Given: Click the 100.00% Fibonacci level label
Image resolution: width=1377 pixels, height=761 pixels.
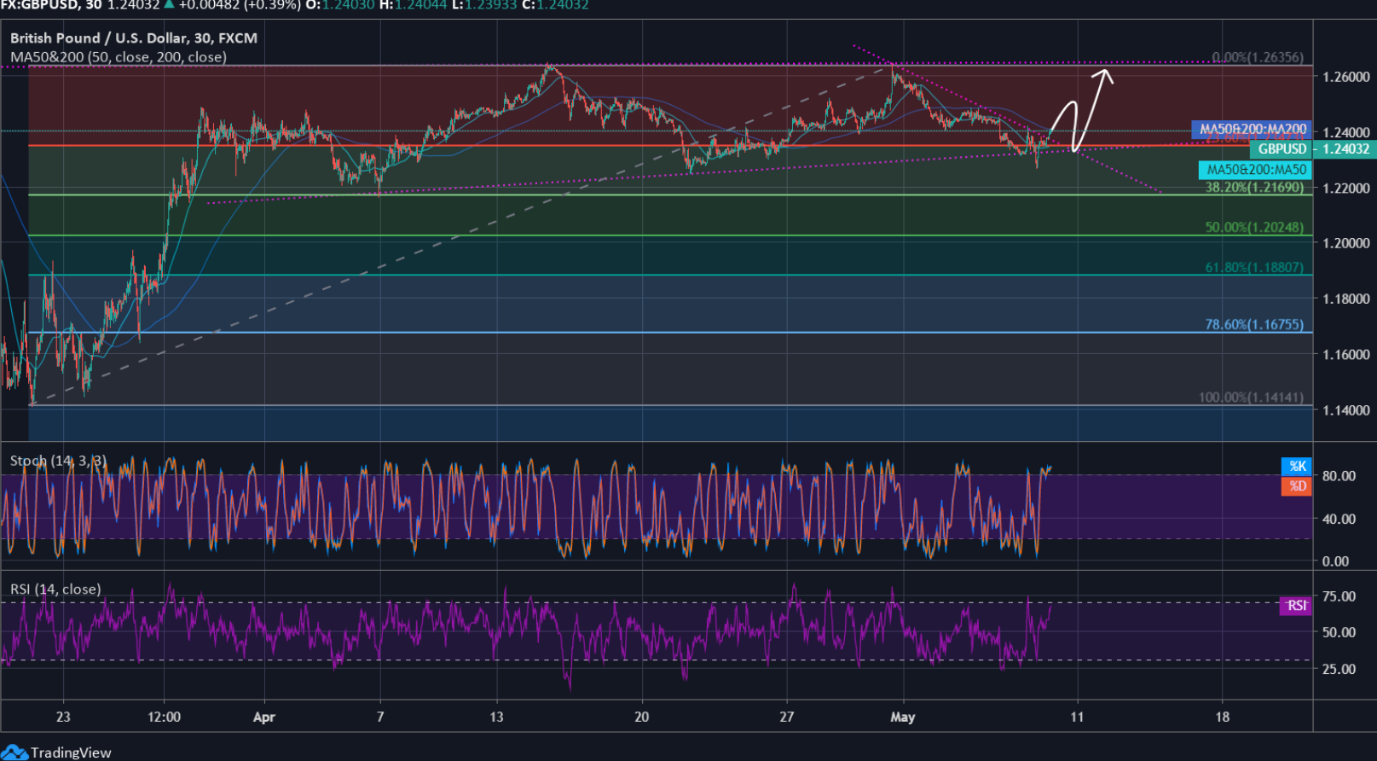Looking at the screenshot, I should tap(1251, 397).
